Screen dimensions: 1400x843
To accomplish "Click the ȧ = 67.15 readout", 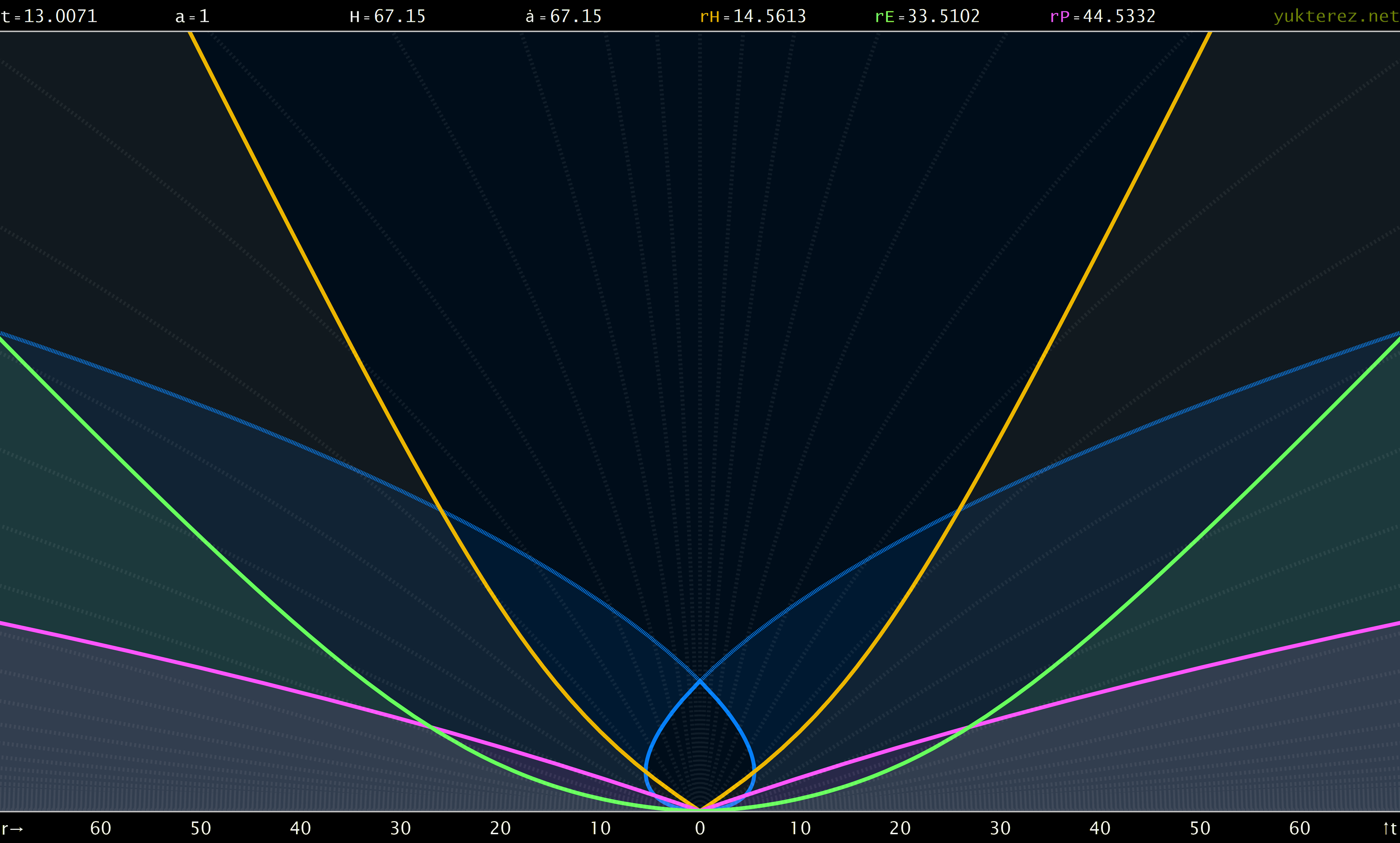I will coord(563,16).
